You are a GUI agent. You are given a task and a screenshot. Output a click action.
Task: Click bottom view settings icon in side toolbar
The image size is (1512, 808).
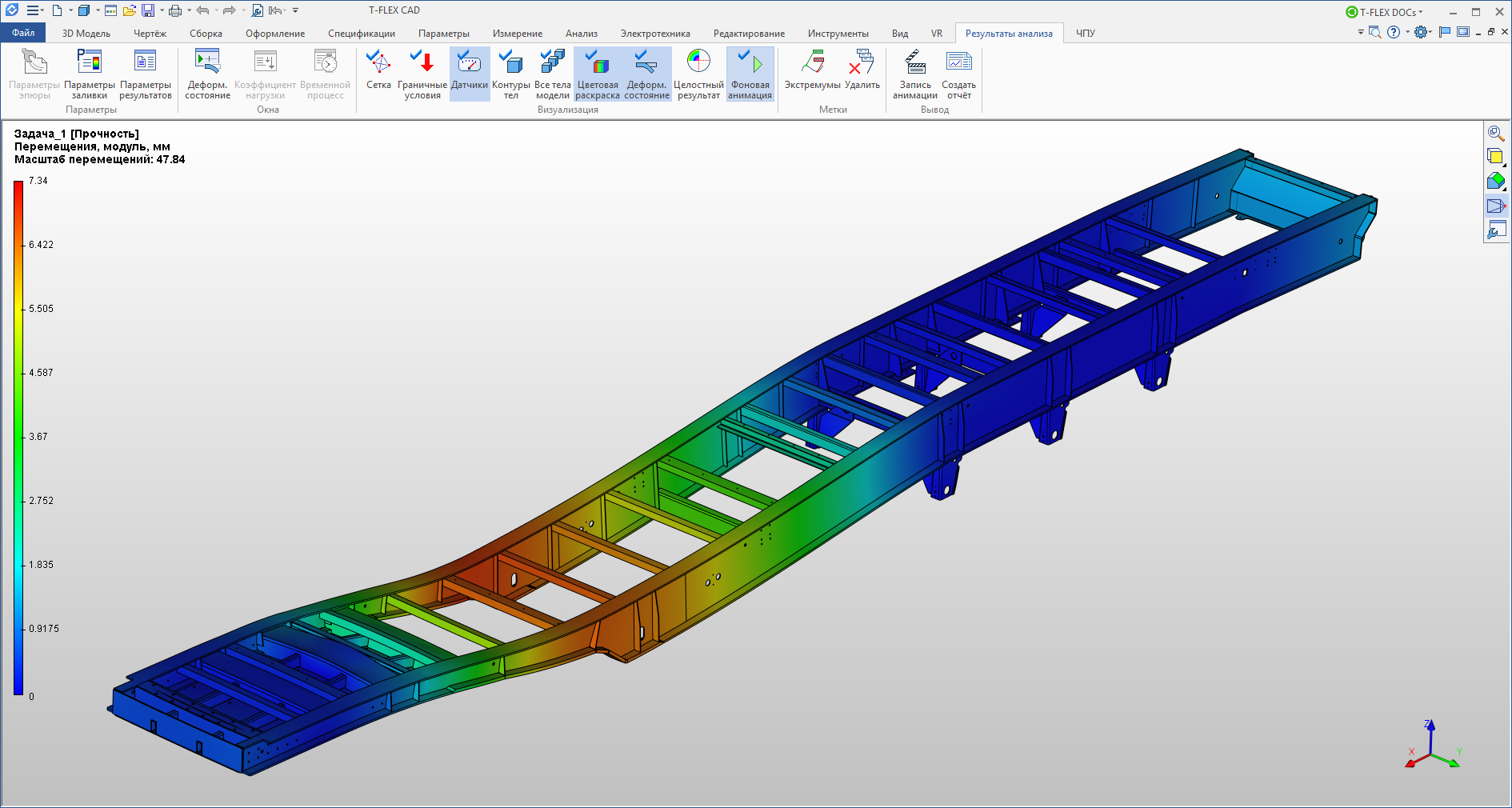tap(1496, 231)
